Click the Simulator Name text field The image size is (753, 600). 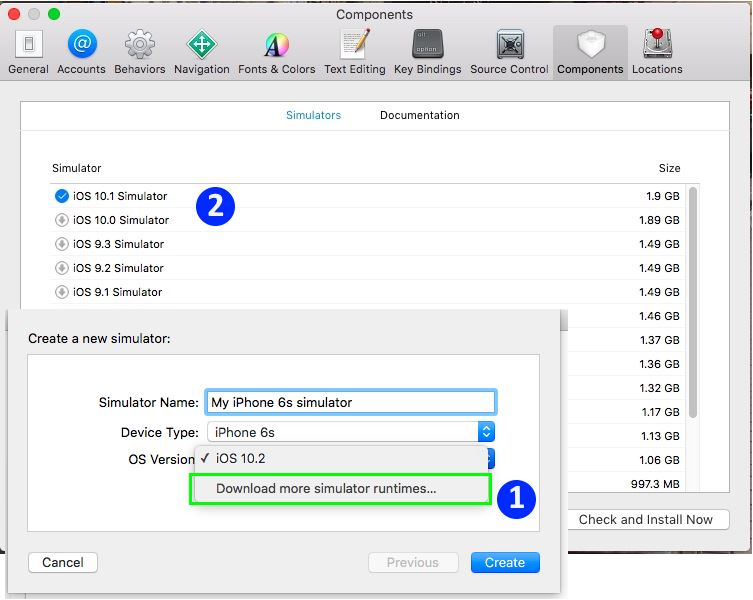[x=351, y=402]
